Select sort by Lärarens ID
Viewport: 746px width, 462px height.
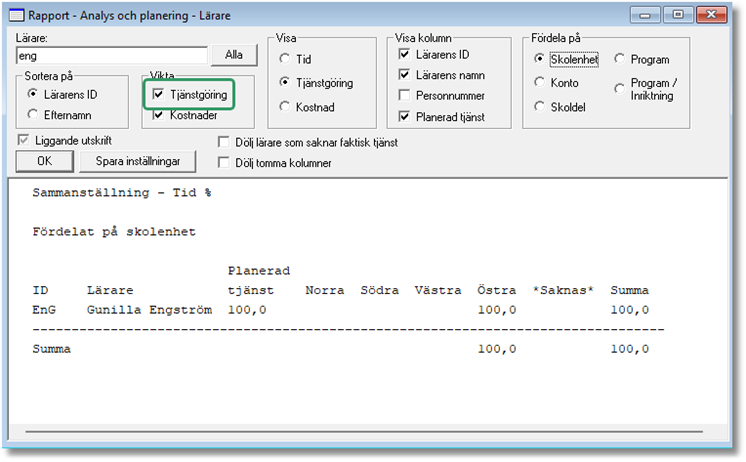(34, 93)
